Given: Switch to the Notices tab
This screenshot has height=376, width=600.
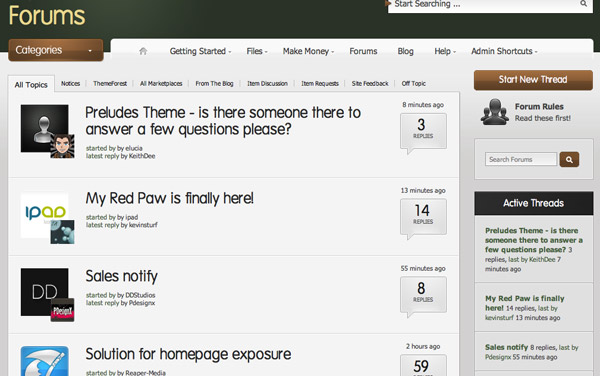Looking at the screenshot, I should 70,83.
